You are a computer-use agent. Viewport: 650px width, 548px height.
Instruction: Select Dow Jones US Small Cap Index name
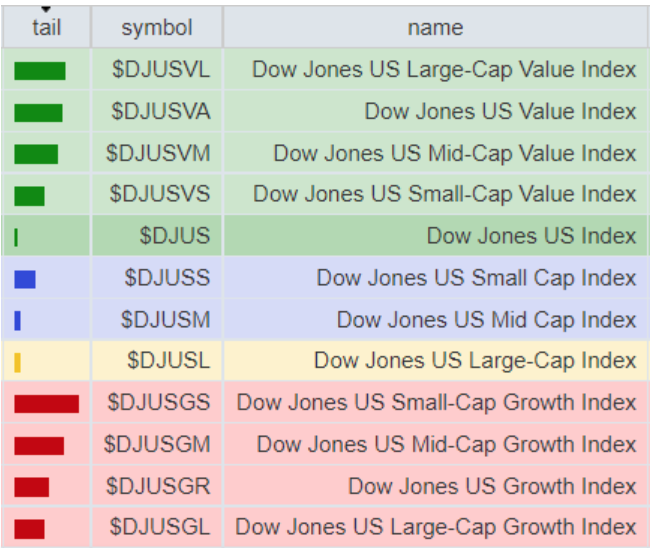pos(476,278)
